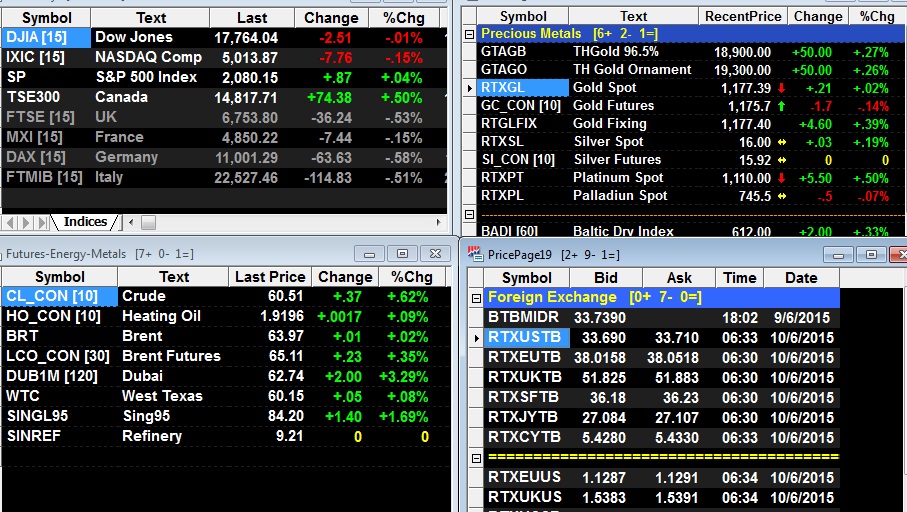The image size is (907, 512).
Task: Select the SINGL95 Sing95 row
Action: pyautogui.click(x=226, y=416)
